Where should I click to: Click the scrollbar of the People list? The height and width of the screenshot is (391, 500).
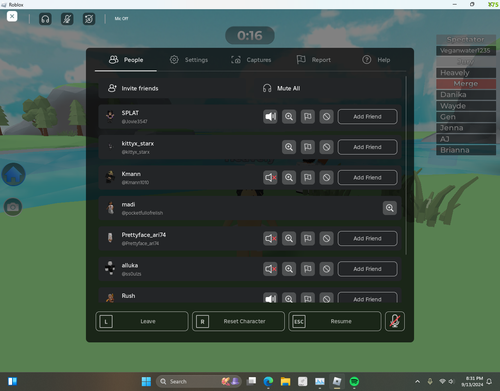tap(406, 166)
